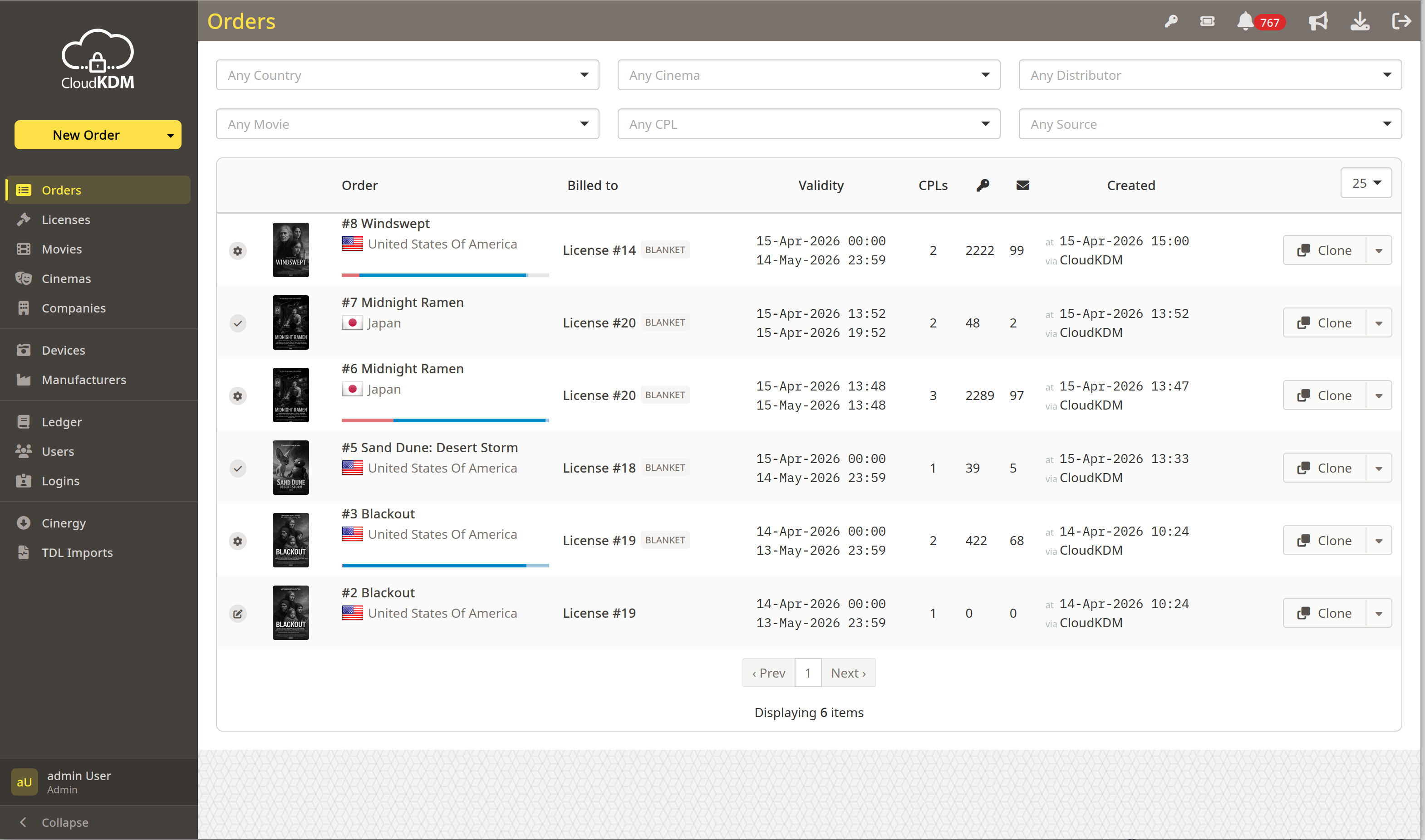Open the Any Cinema filter
This screenshot has height=840, width=1425.
click(x=808, y=75)
